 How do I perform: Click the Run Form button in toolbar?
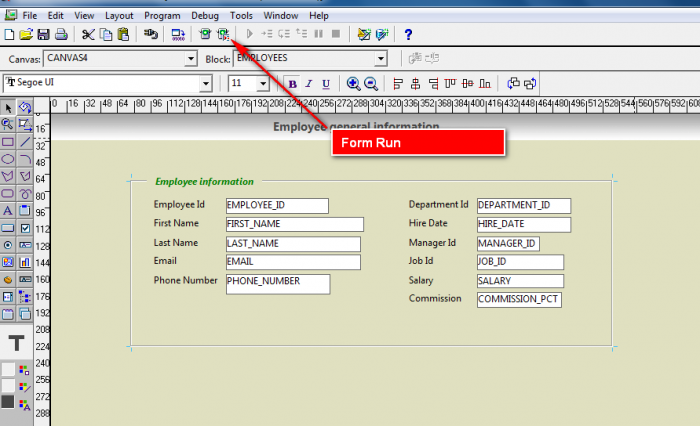click(222, 34)
